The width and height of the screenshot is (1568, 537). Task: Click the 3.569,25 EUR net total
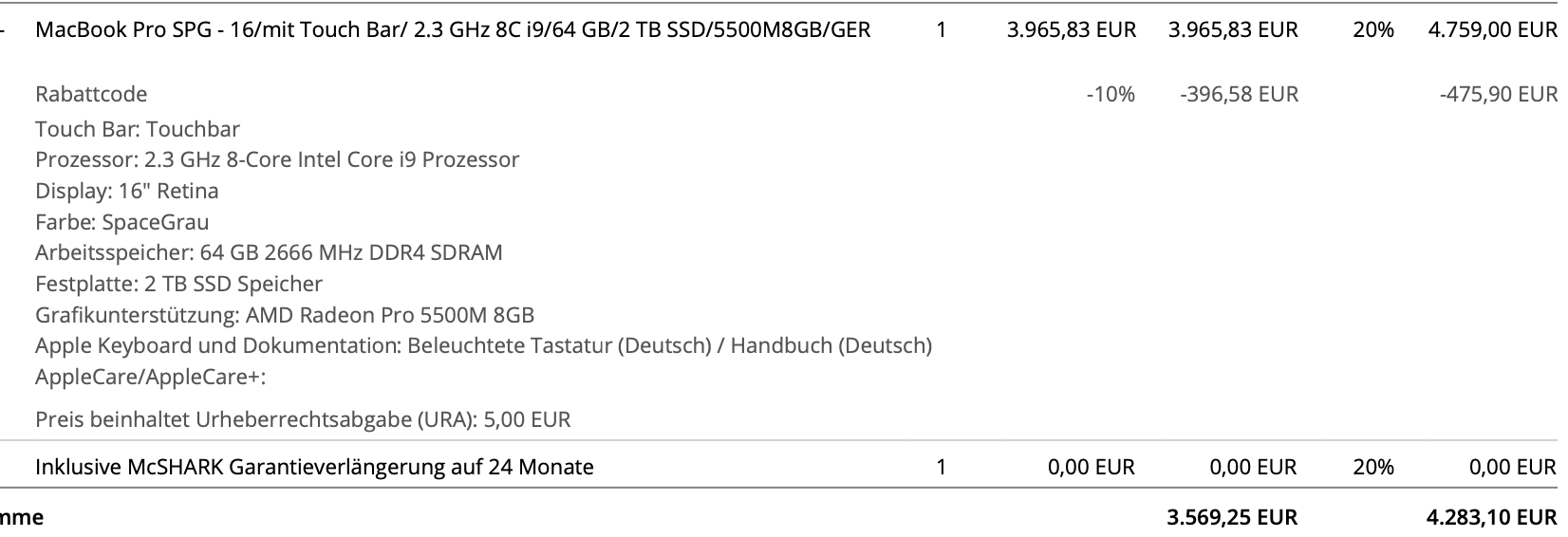1232,517
